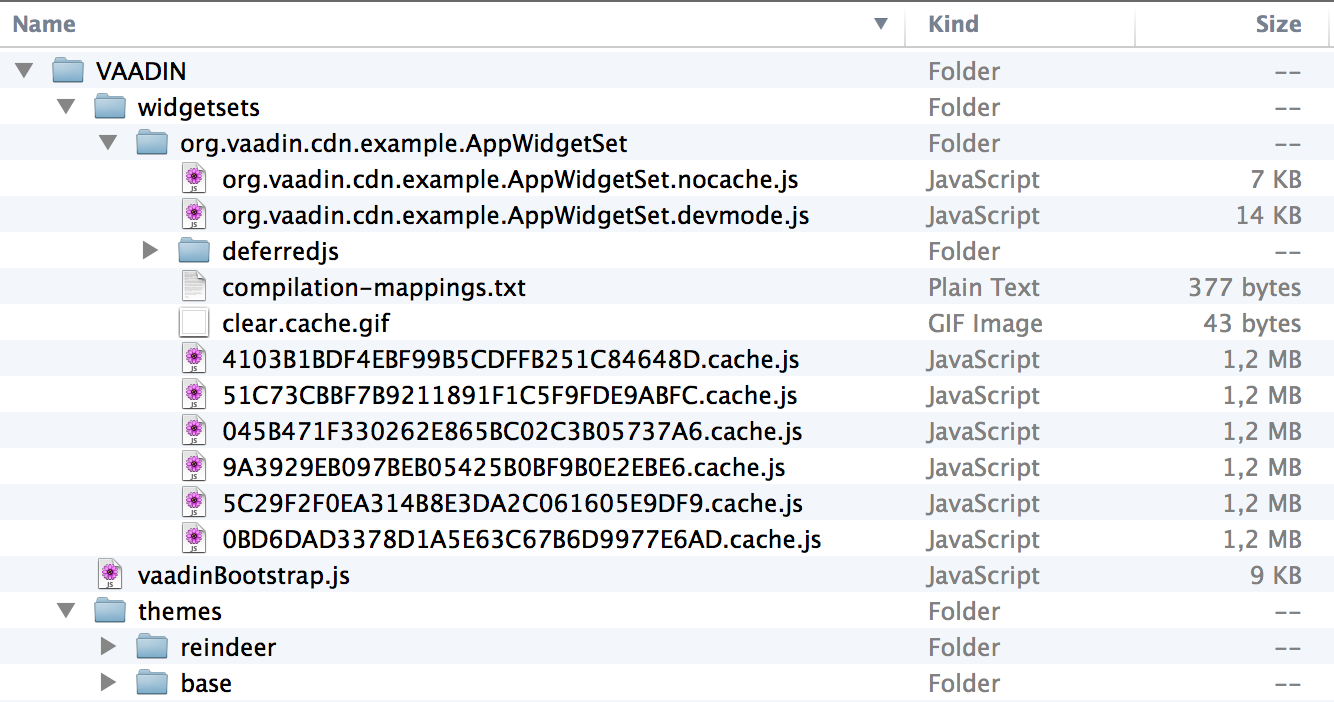Viewport: 1334px width, 702px height.
Task: Collapse the widgetsets folder triangle
Action: click(66, 107)
